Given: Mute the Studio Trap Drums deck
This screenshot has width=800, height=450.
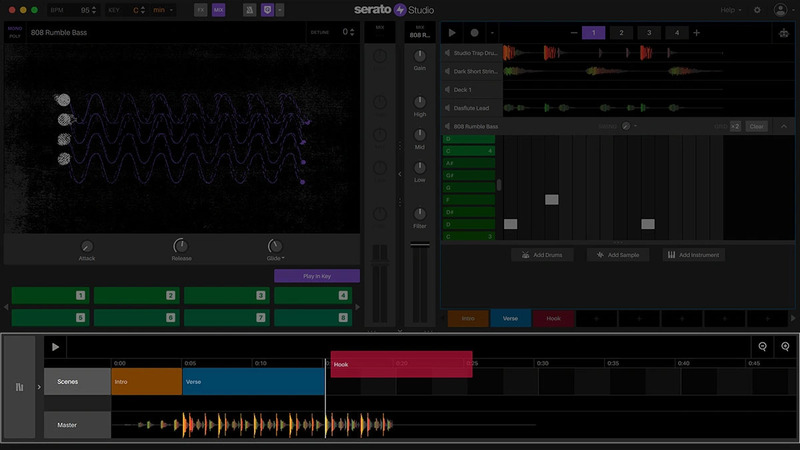Looking at the screenshot, I should [x=447, y=53].
